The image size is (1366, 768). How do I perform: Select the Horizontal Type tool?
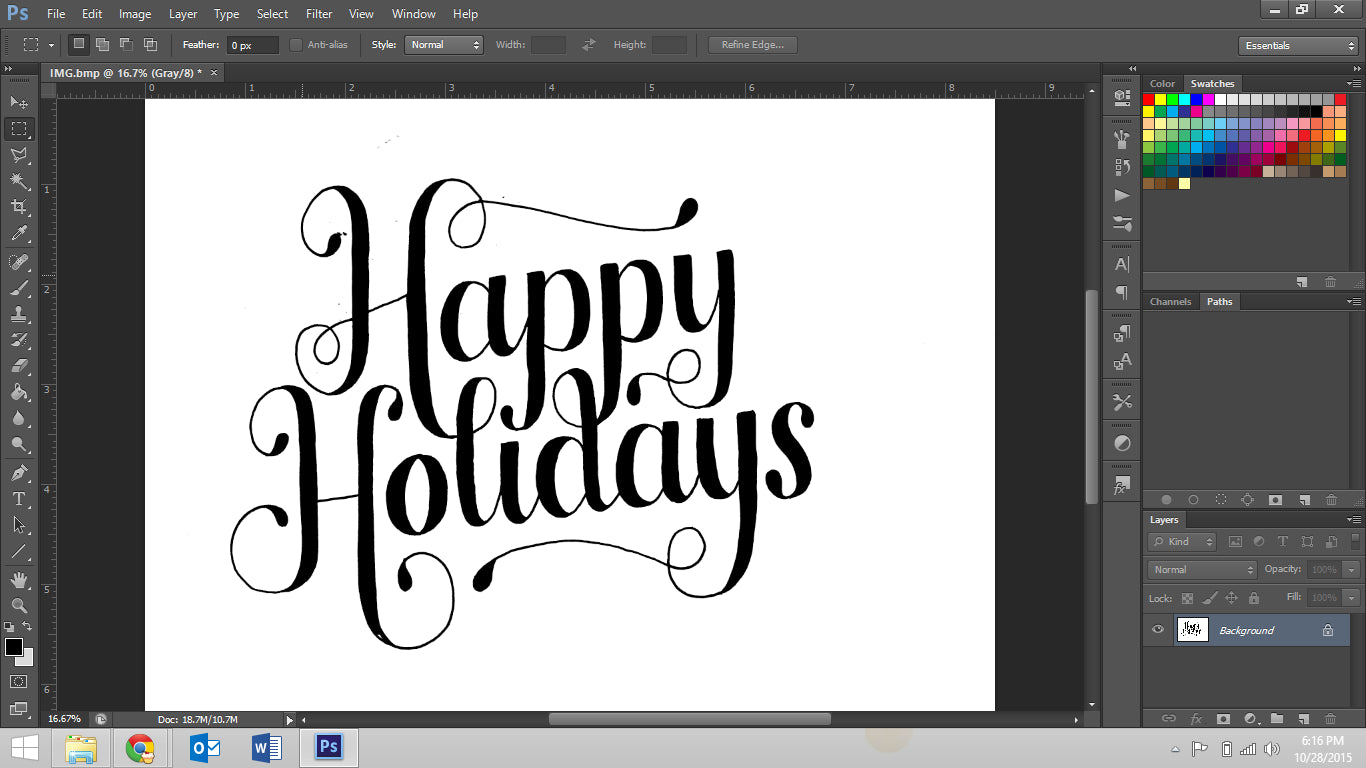click(19, 499)
